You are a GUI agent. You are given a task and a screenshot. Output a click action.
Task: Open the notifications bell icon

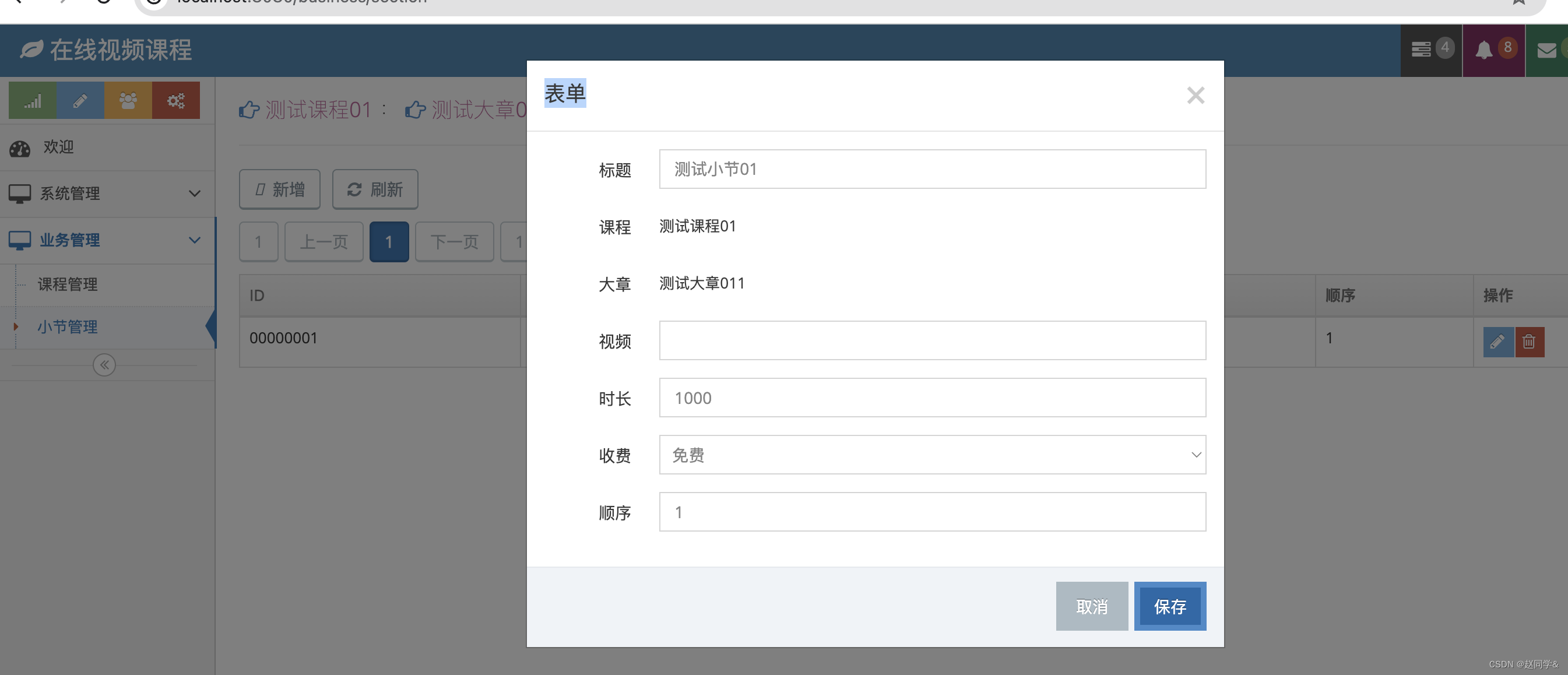click(1483, 50)
